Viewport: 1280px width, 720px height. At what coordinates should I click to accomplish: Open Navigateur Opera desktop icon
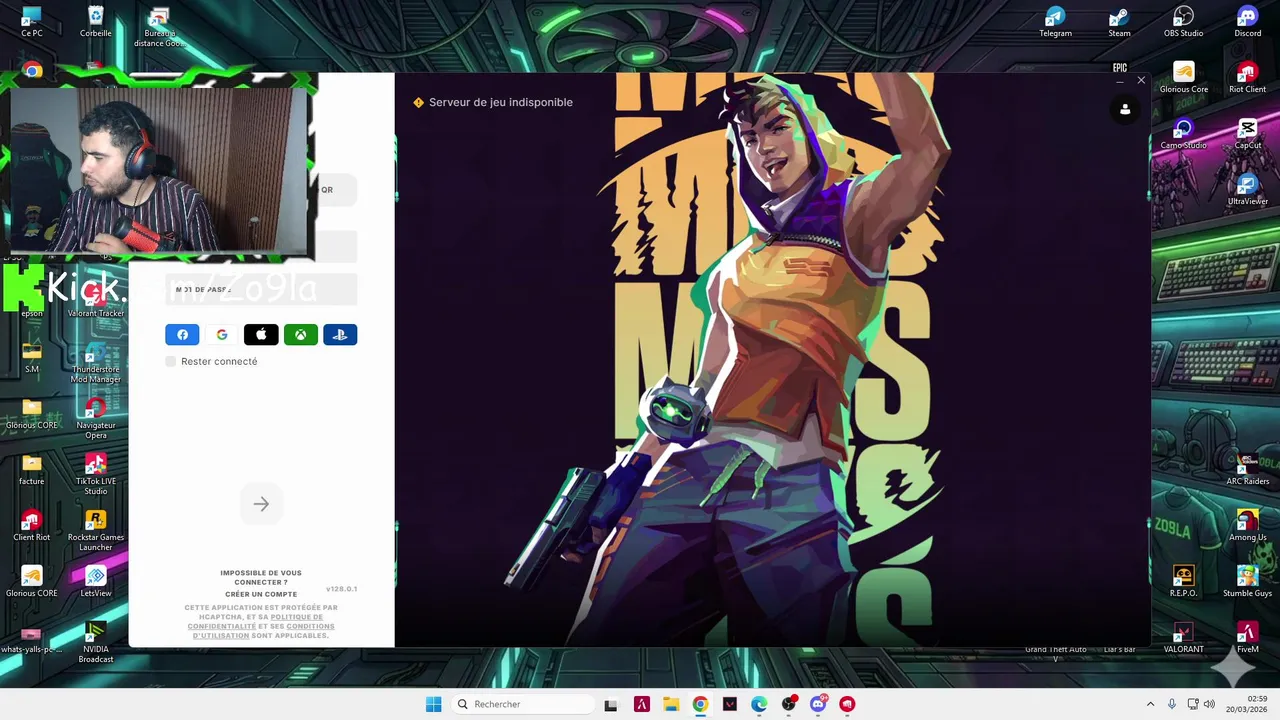96,420
